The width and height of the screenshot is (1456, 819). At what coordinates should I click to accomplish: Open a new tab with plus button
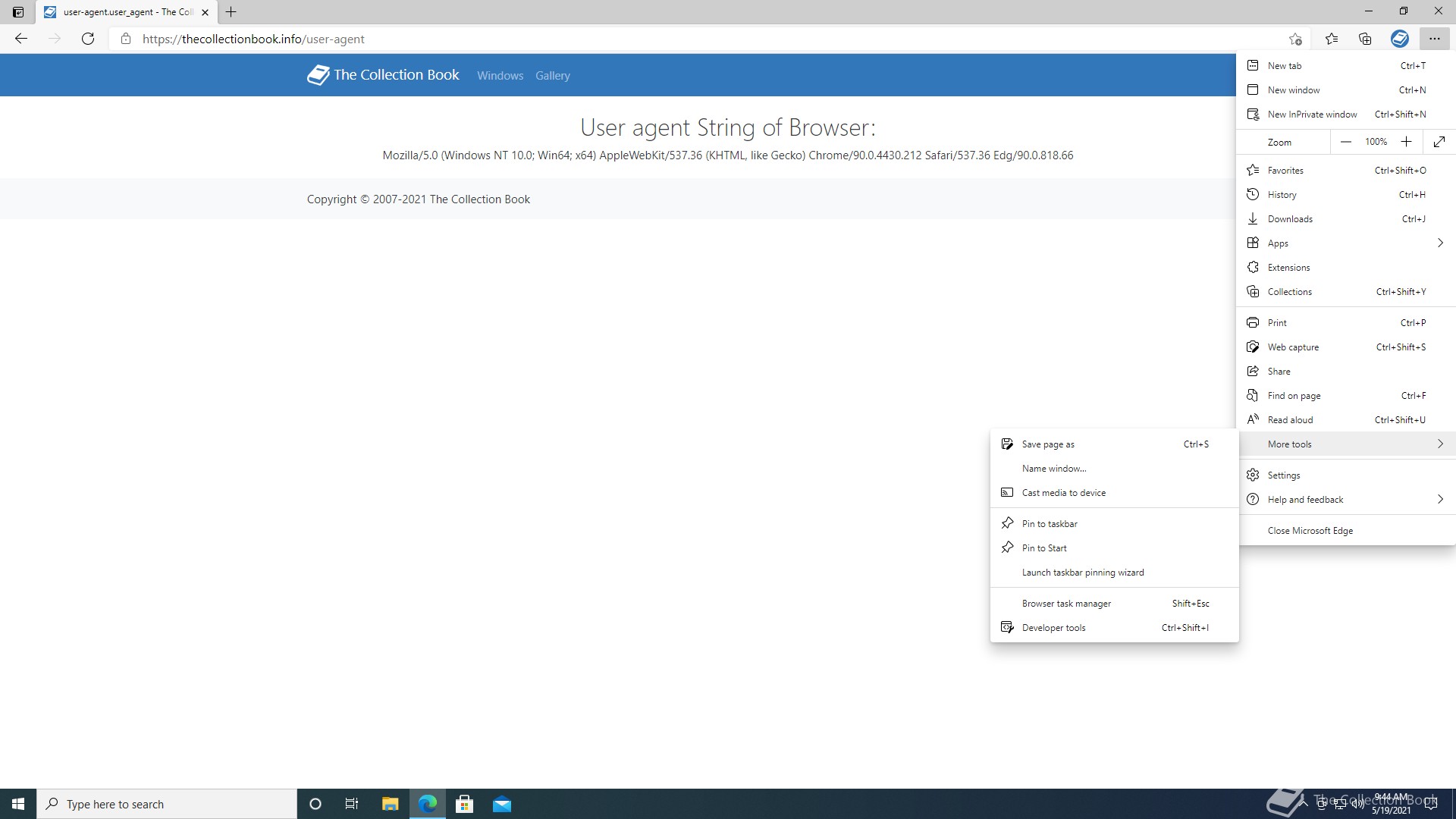pyautogui.click(x=231, y=12)
